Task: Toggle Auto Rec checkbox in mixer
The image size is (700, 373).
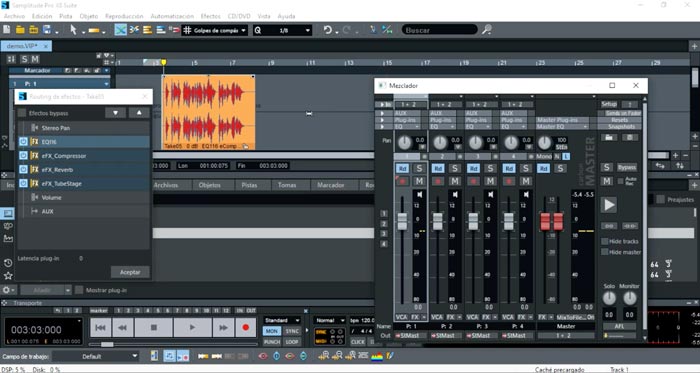Action: (621, 181)
